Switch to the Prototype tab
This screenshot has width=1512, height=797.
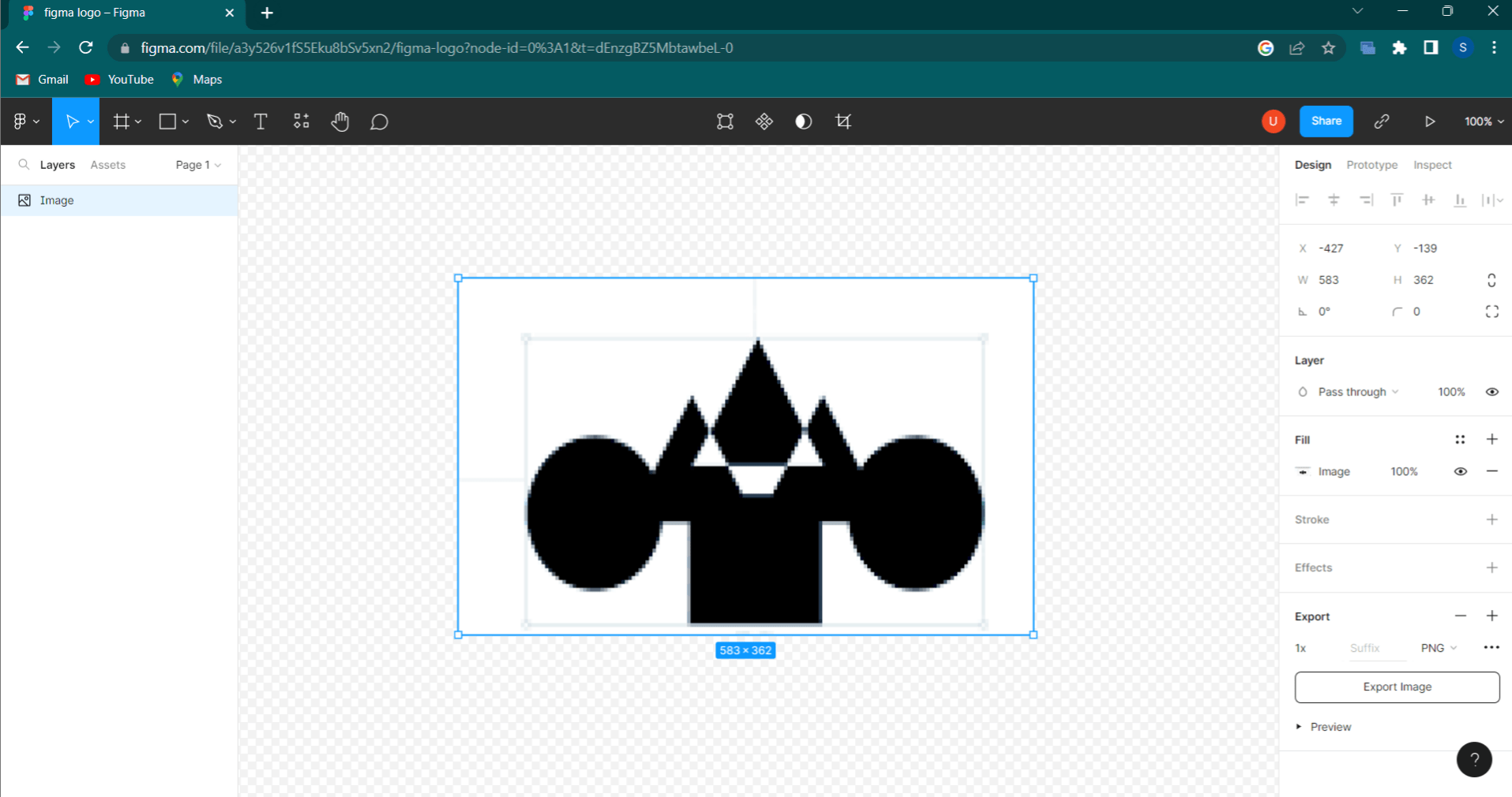pos(1372,165)
